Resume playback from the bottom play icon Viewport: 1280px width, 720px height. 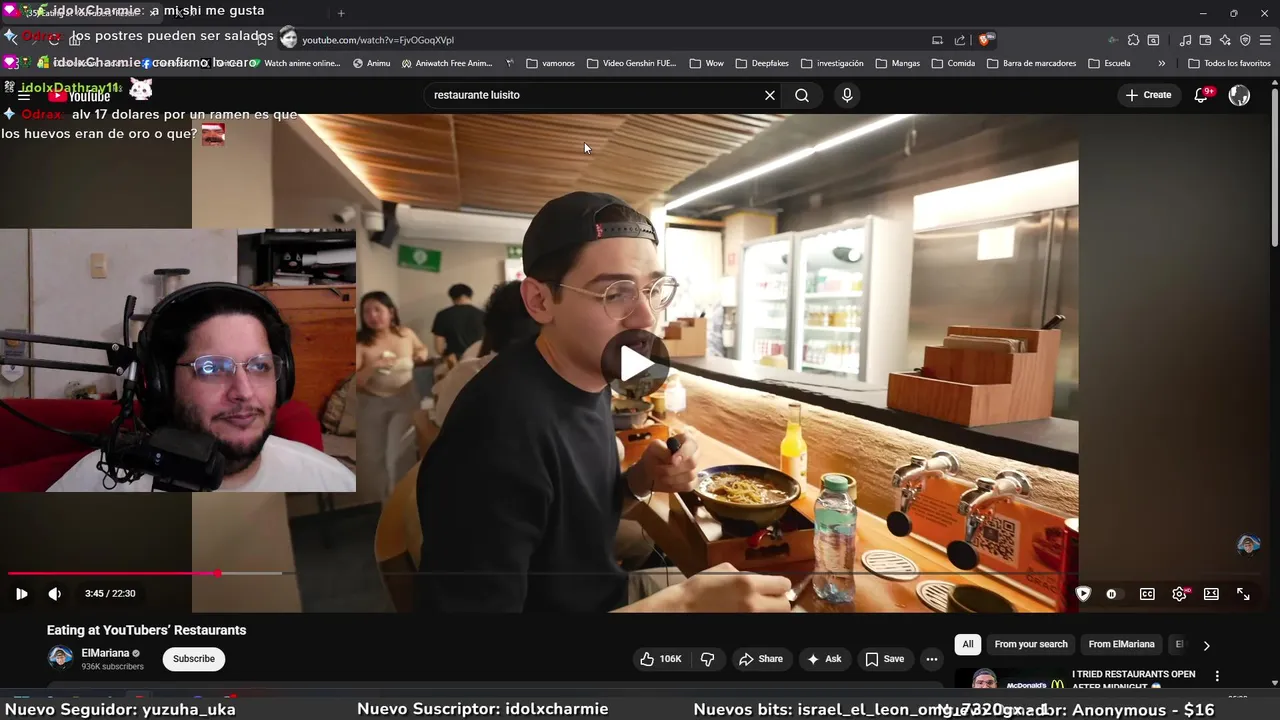pos(21,594)
